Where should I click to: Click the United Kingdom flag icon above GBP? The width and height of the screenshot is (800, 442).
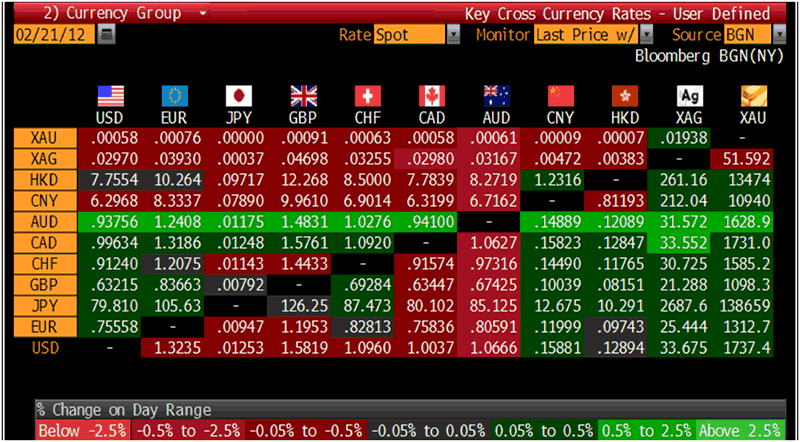click(304, 96)
